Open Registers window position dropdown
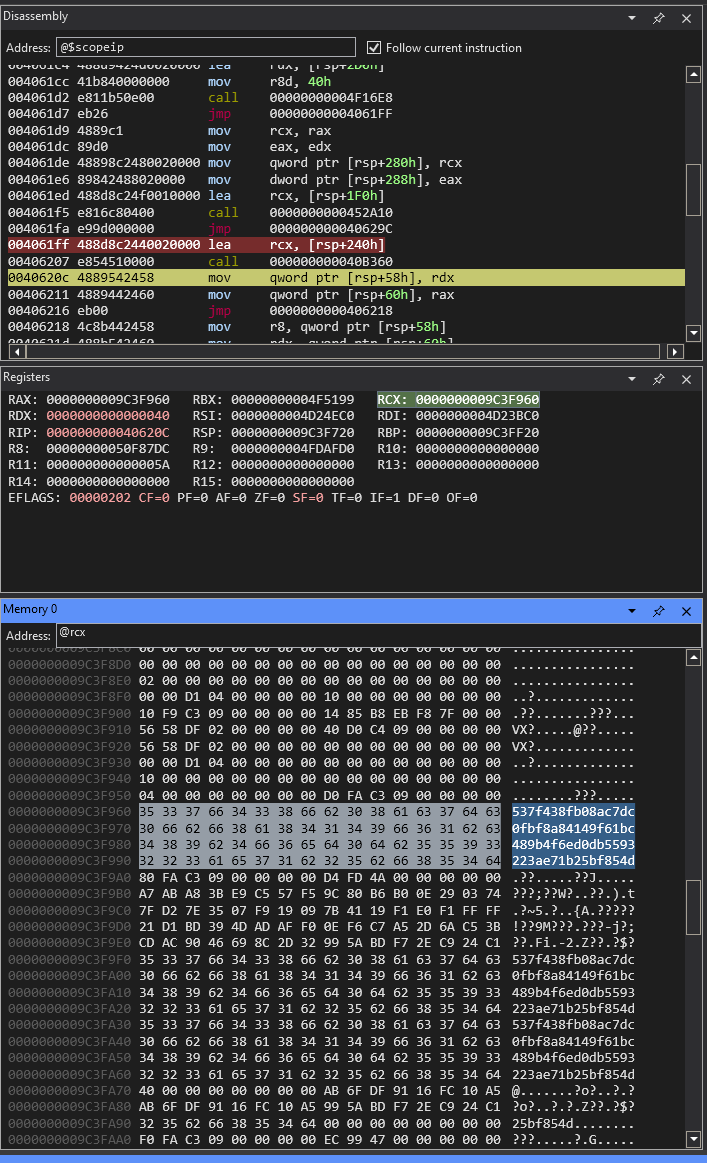Viewport: 707px width, 1163px height. (631, 380)
